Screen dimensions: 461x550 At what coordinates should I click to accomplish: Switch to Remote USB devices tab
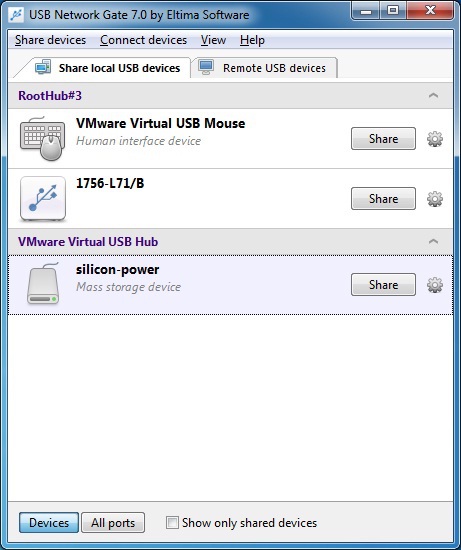(x=265, y=68)
